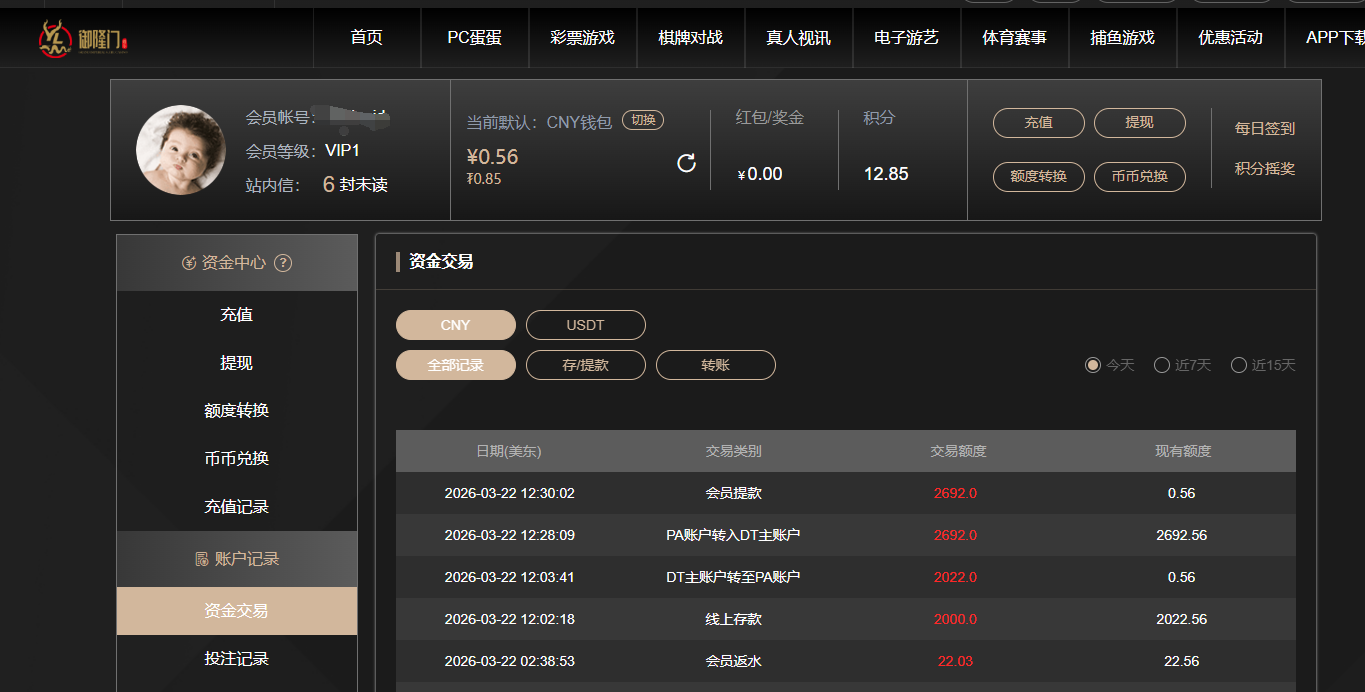Select the 近15天 radio button
This screenshot has height=692, width=1365.
click(x=1239, y=365)
